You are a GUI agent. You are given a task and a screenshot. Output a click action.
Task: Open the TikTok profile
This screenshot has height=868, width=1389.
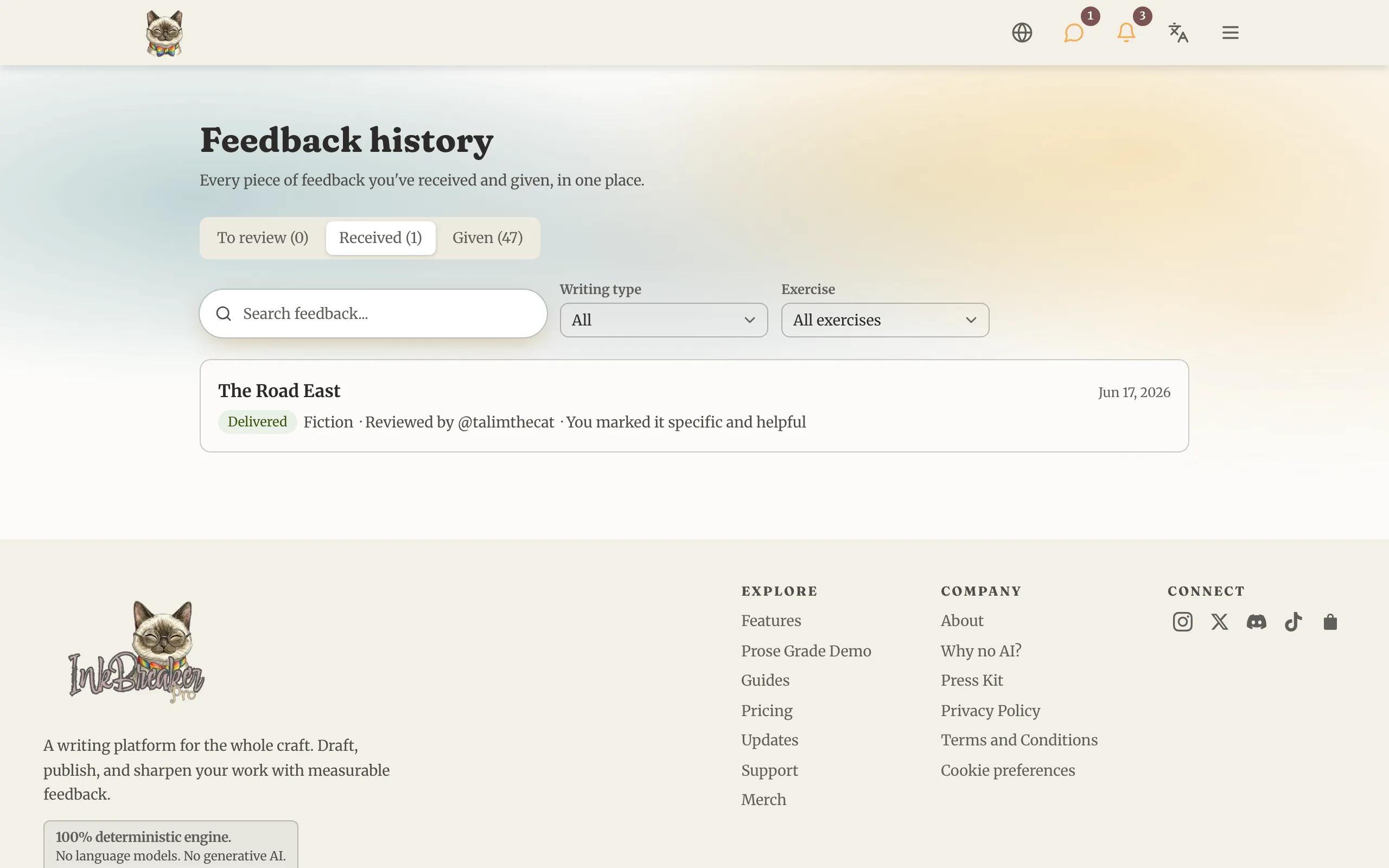coord(1293,622)
